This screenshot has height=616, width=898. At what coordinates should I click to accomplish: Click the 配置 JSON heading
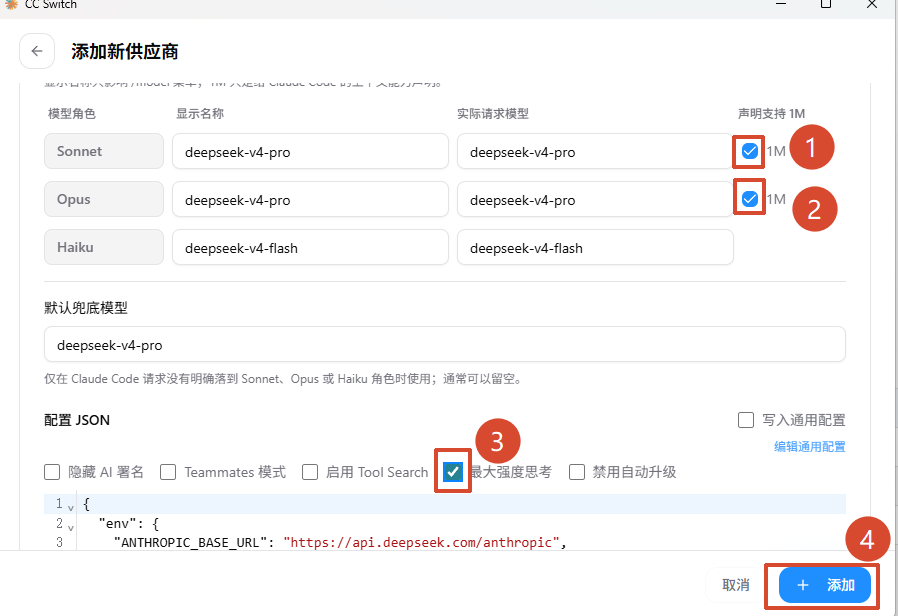77,420
